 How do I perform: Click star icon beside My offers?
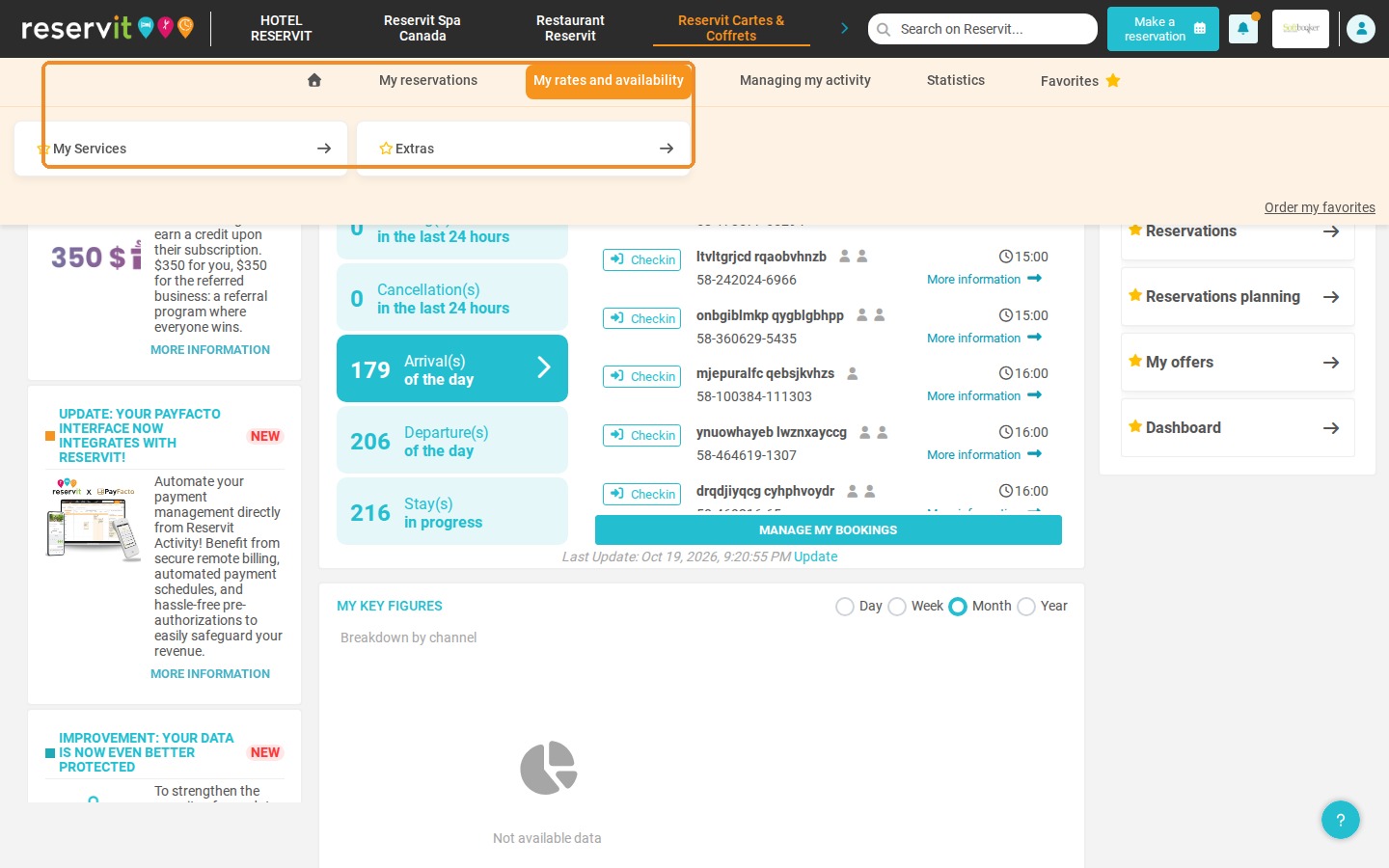1135,361
